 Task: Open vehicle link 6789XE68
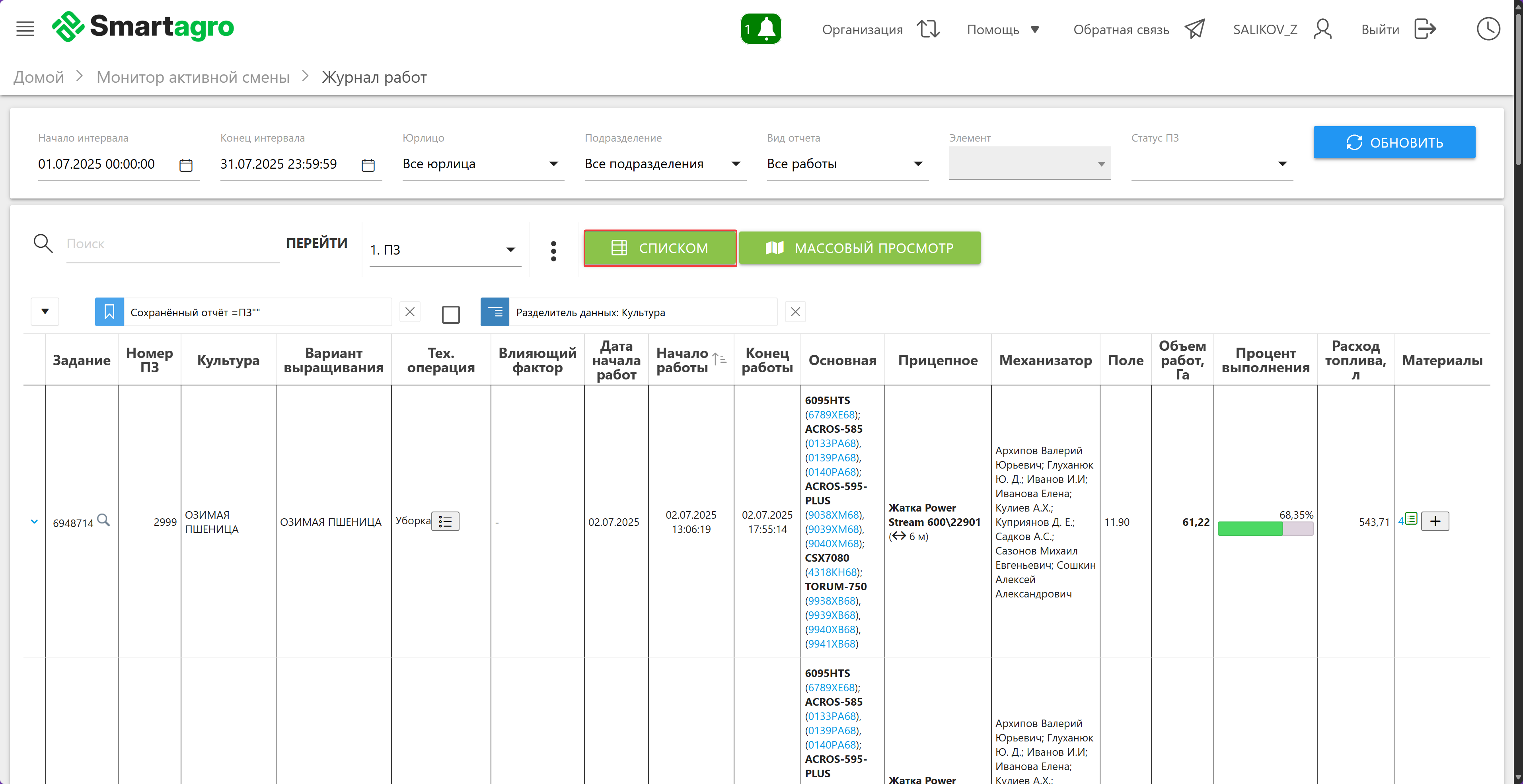[x=831, y=414]
